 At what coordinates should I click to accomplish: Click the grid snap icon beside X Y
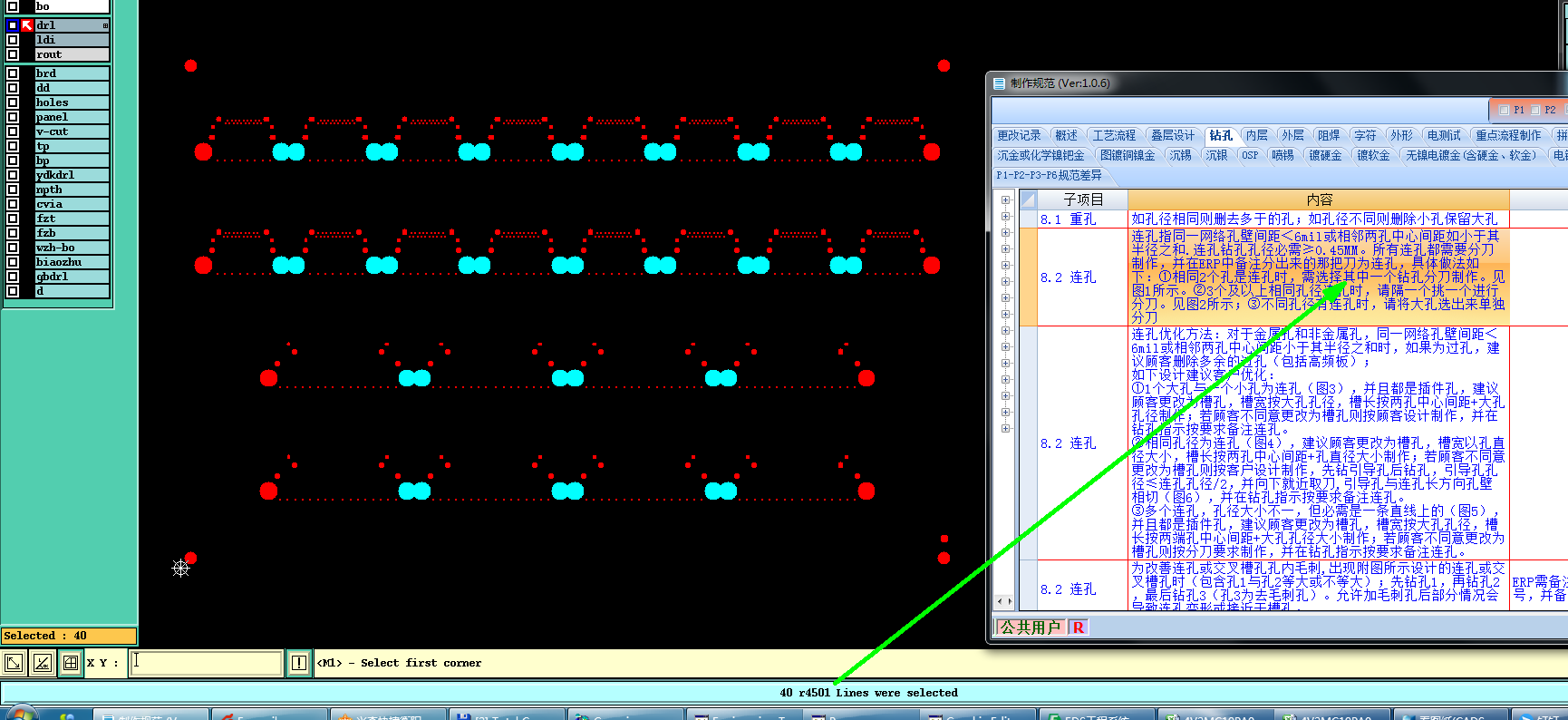tap(71, 663)
